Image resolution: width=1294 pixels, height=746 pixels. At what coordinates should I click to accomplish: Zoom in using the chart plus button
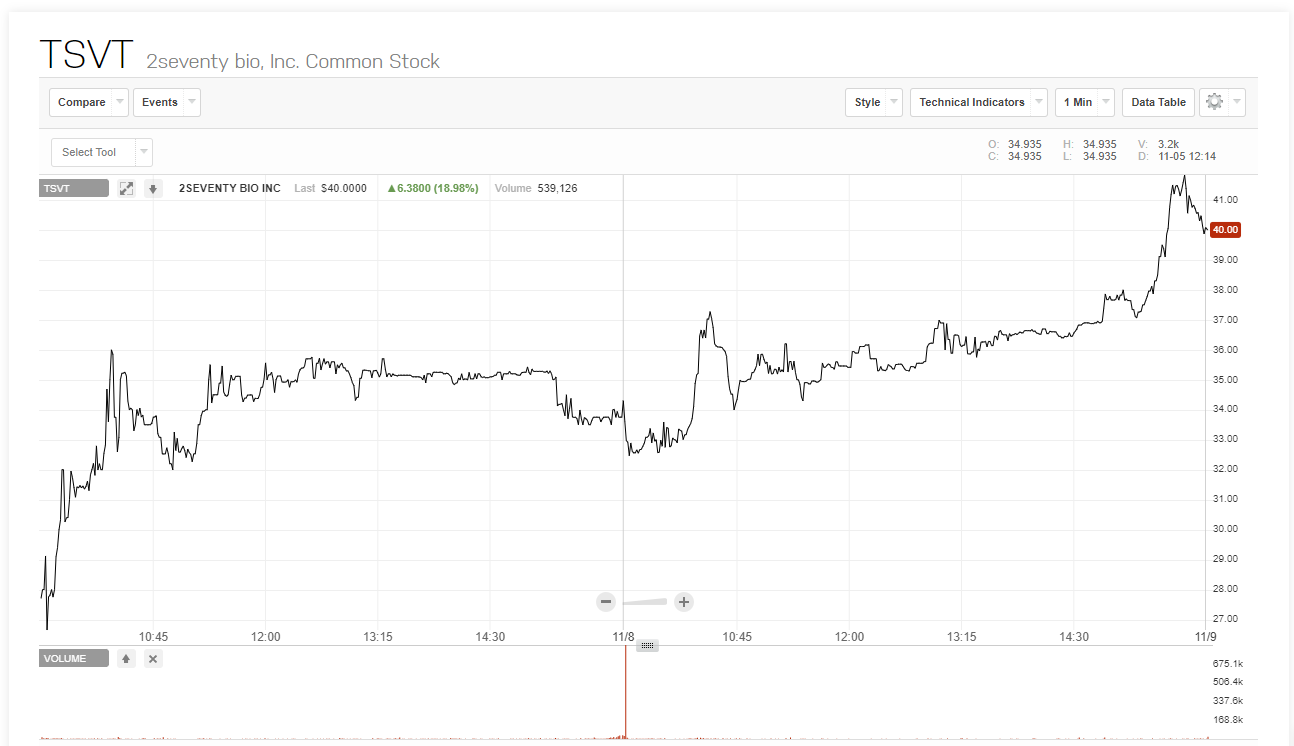(684, 602)
